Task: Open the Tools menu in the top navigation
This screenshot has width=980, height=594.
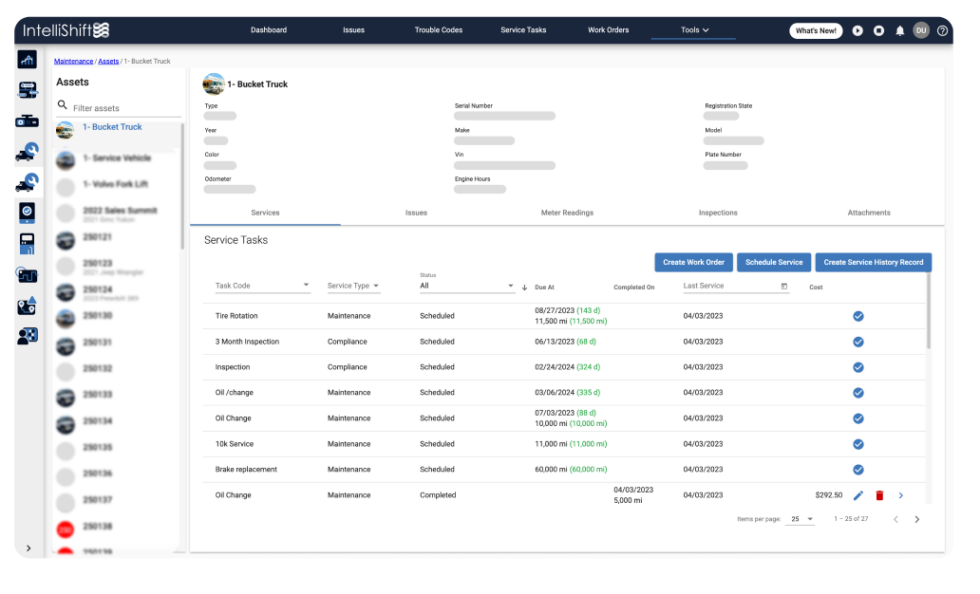Action: click(x=693, y=30)
